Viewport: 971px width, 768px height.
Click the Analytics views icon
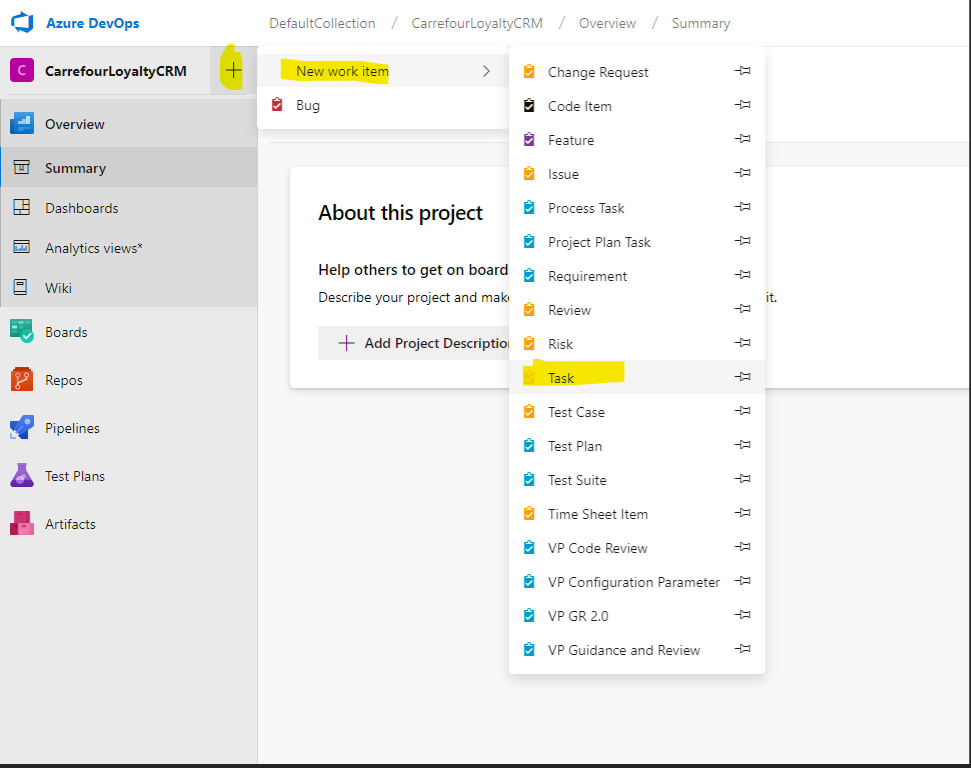click(x=22, y=247)
